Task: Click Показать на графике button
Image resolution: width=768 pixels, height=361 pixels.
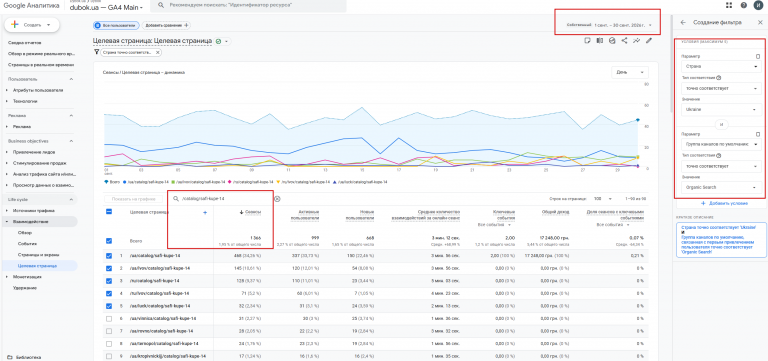Action: point(133,199)
